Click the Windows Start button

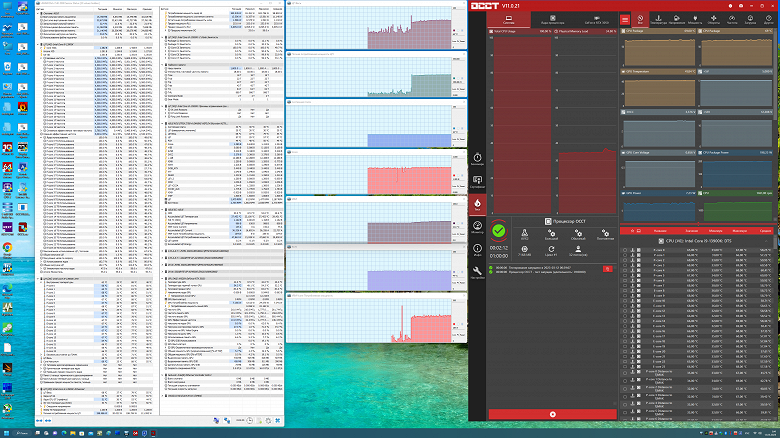click(6, 433)
